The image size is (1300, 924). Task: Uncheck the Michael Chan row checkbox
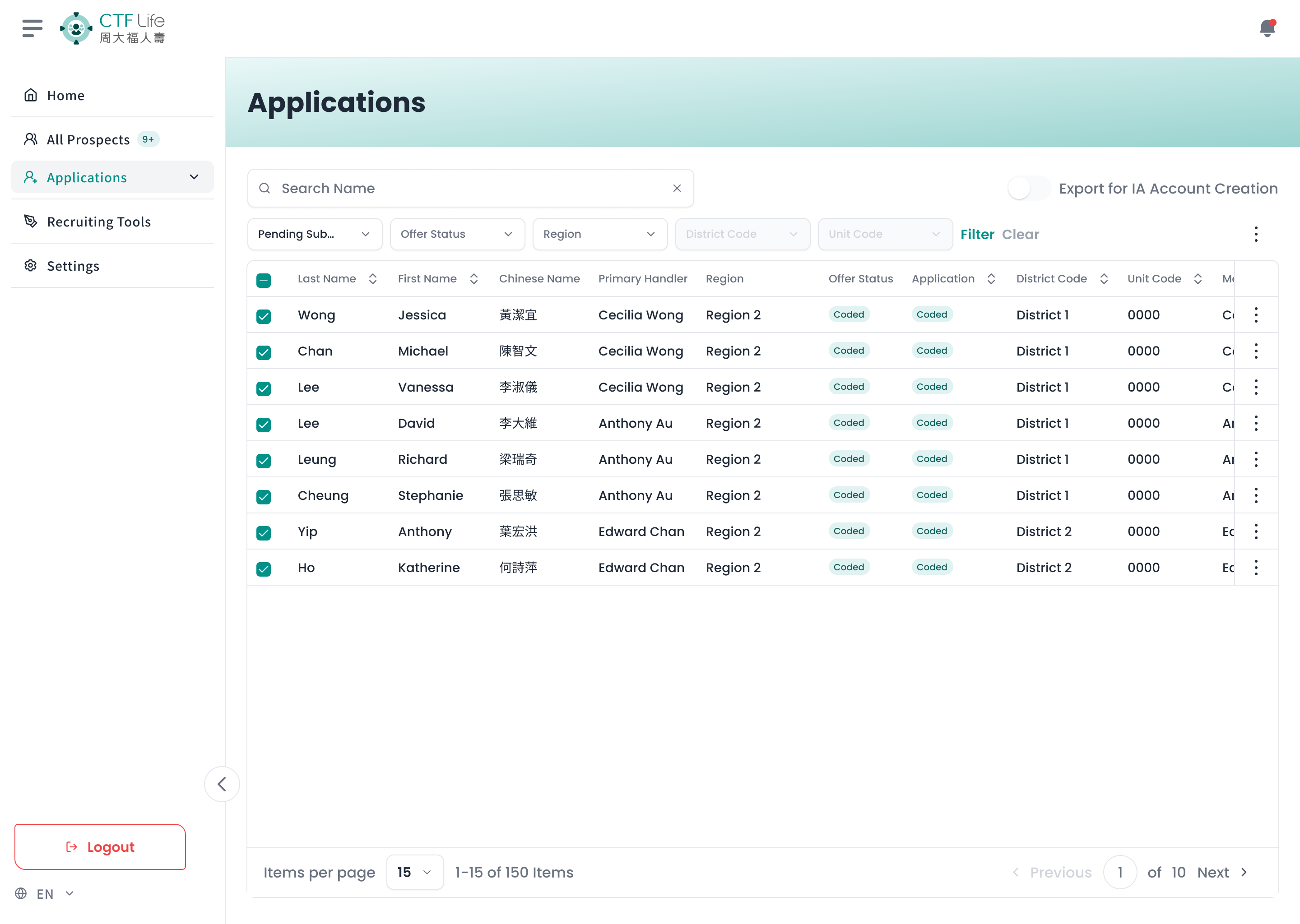coord(264,352)
